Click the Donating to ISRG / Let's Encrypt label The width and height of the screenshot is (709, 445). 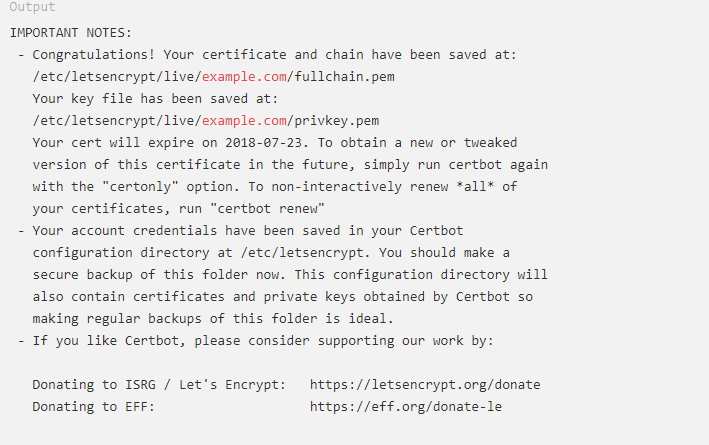[159, 384]
